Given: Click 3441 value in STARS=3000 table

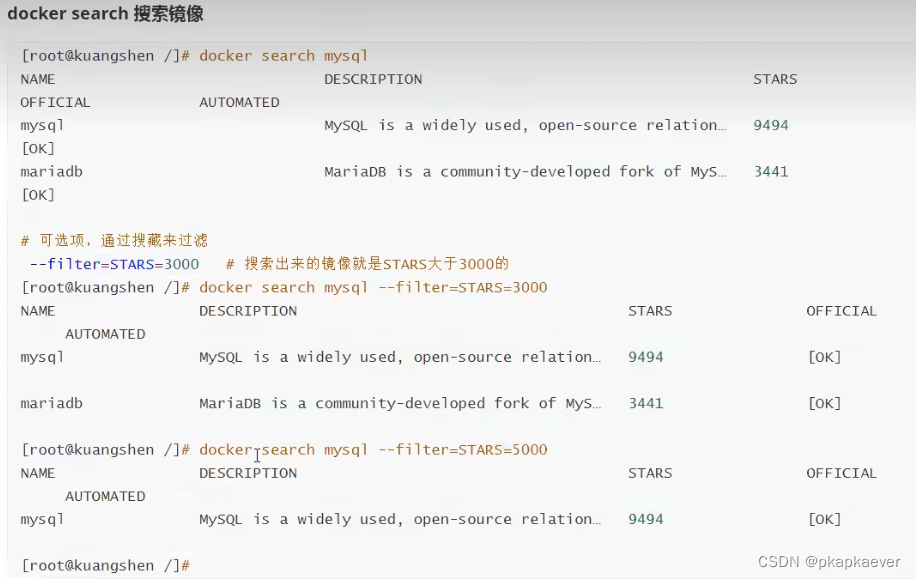Looking at the screenshot, I should click(646, 404).
